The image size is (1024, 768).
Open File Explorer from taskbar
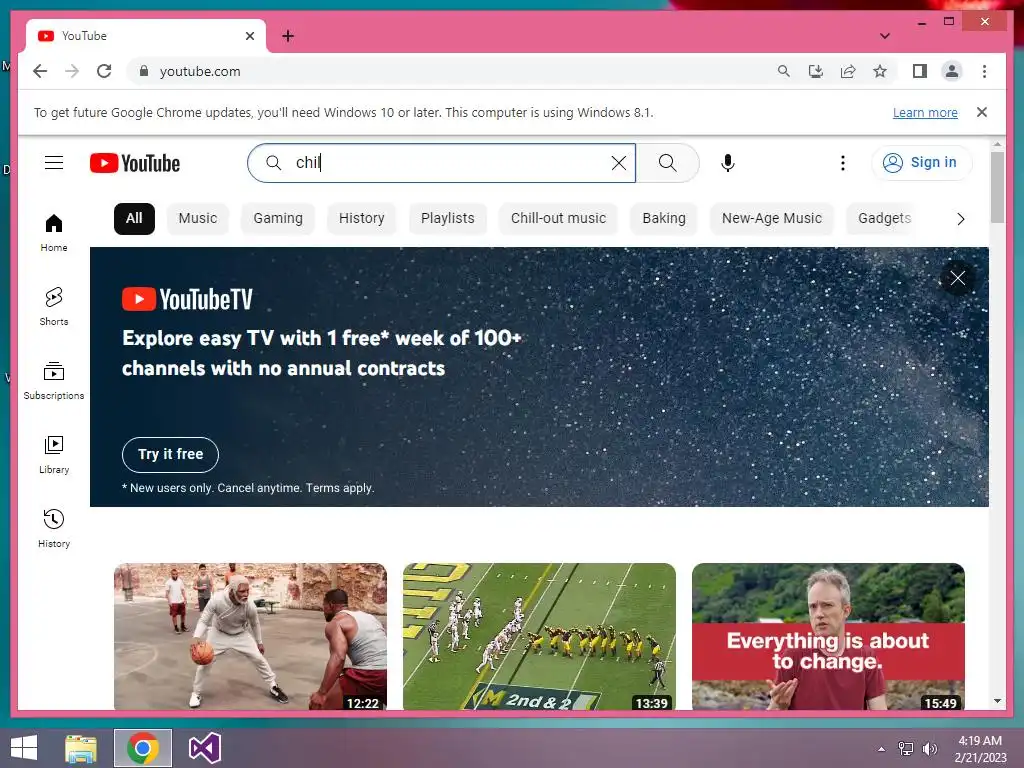pos(81,748)
